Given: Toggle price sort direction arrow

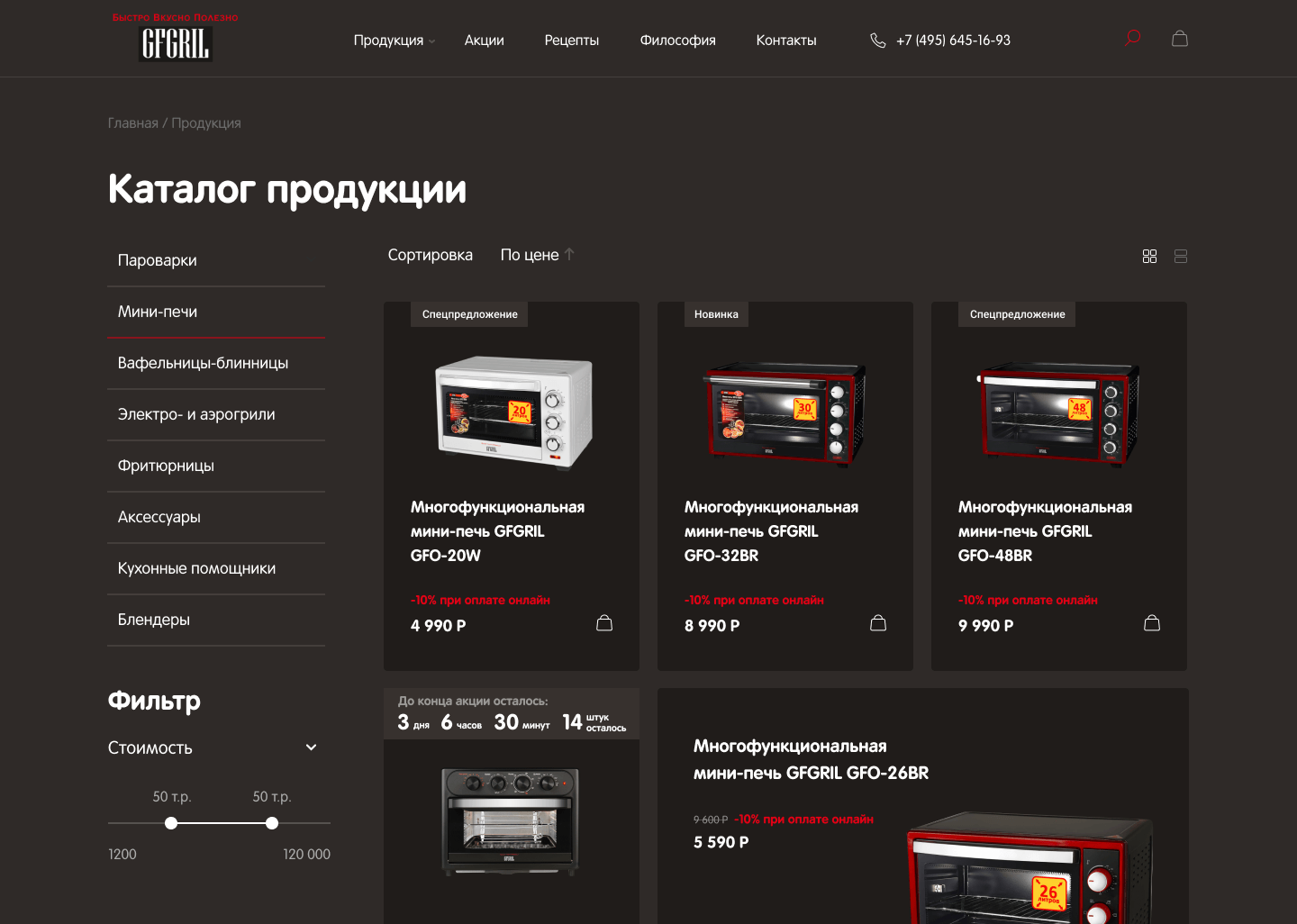Looking at the screenshot, I should click(x=569, y=255).
